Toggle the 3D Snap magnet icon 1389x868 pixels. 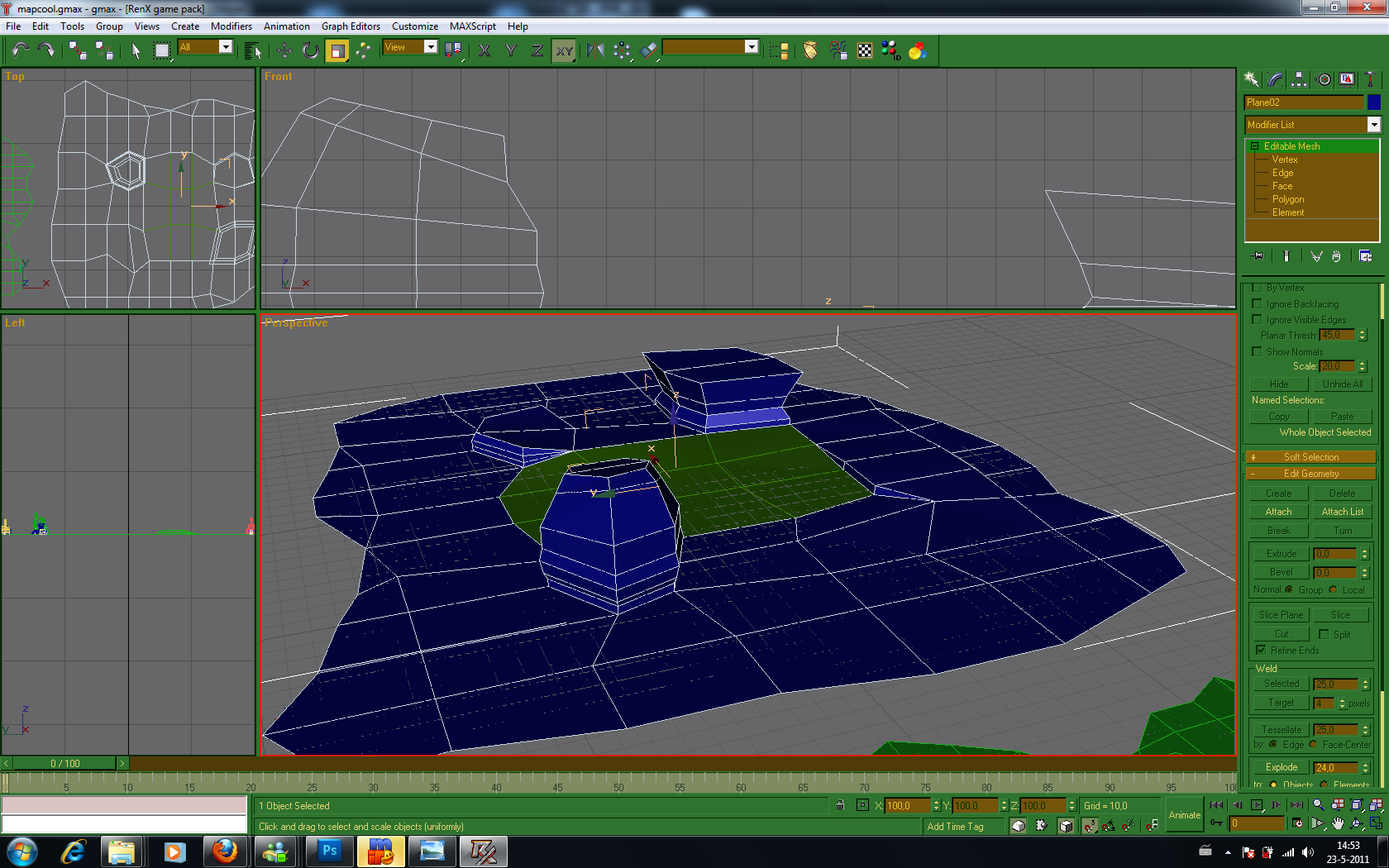tap(1091, 825)
